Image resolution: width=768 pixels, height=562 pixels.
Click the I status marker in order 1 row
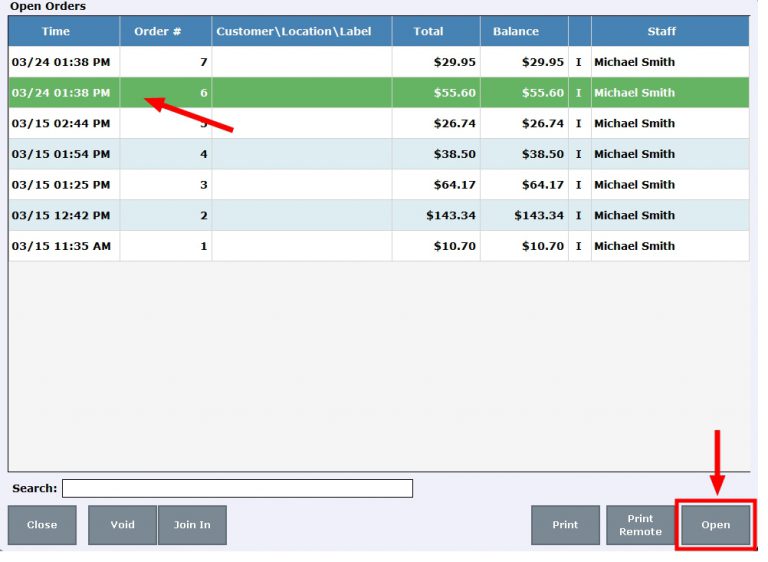[579, 246]
